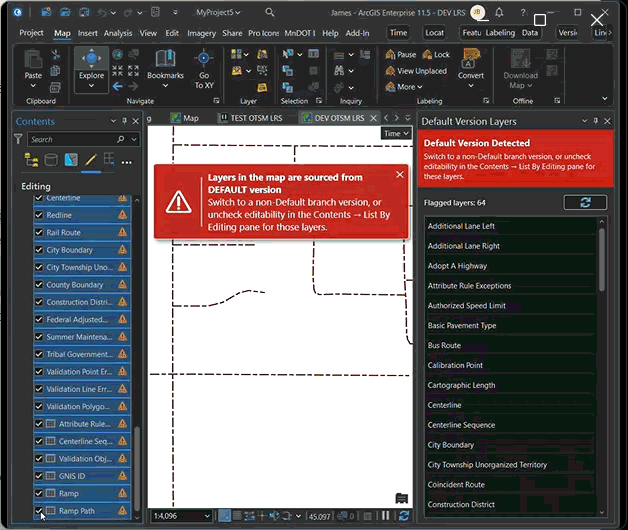The height and width of the screenshot is (530, 628).
Task: Open the Labeling contextual tab
Action: tap(500, 33)
